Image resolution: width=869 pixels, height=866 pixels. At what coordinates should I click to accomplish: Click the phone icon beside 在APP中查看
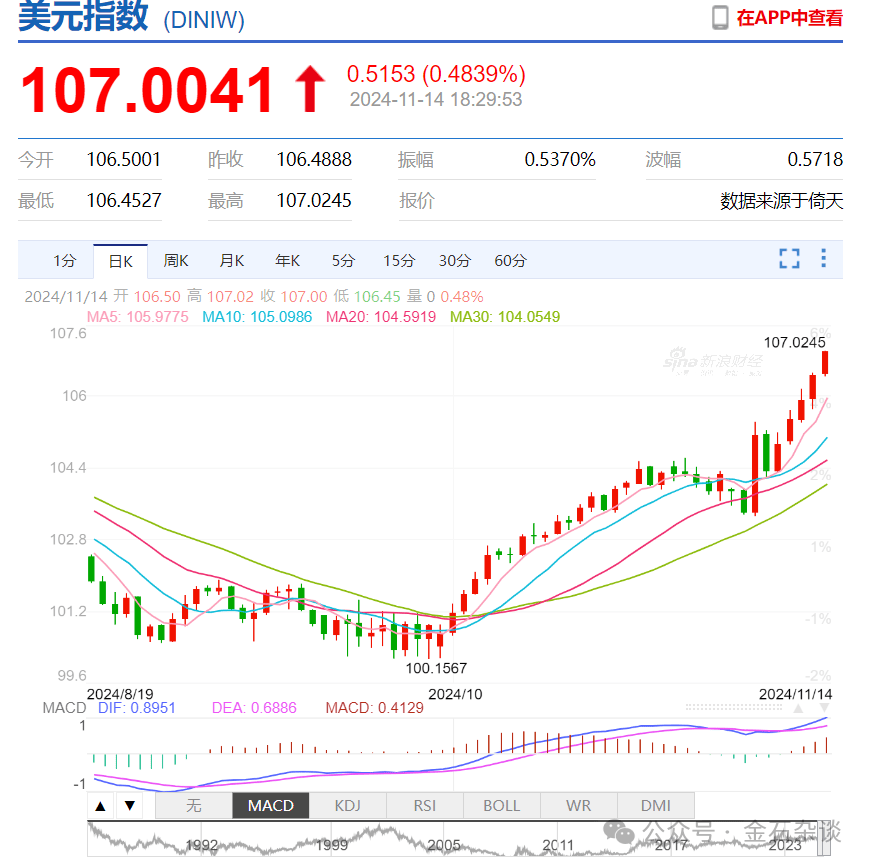(718, 16)
